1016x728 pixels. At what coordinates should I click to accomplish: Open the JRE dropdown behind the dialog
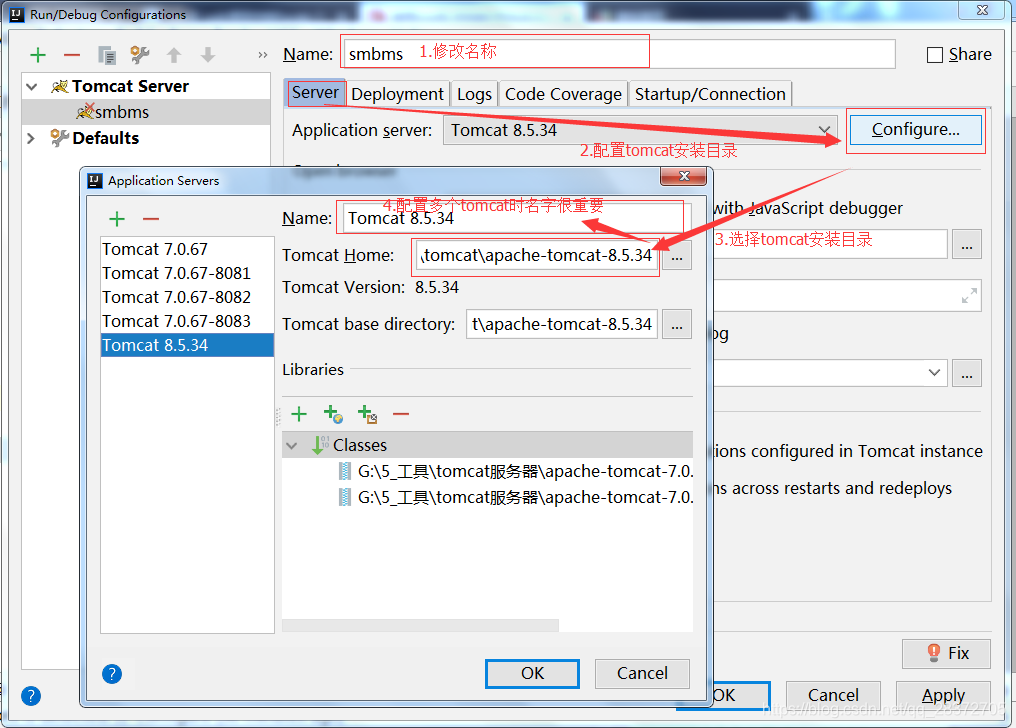[x=934, y=373]
